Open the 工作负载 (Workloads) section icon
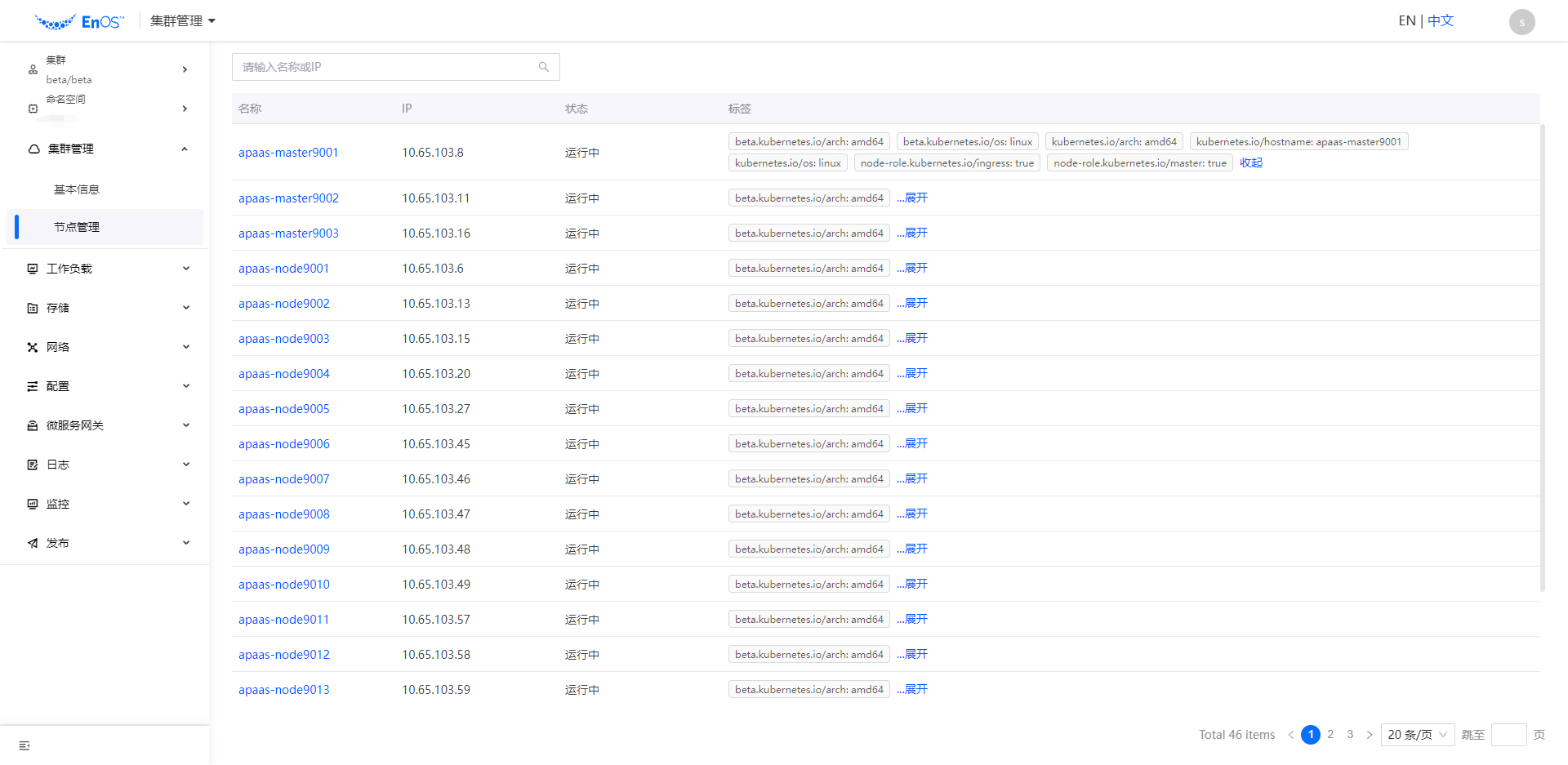 click(x=33, y=268)
